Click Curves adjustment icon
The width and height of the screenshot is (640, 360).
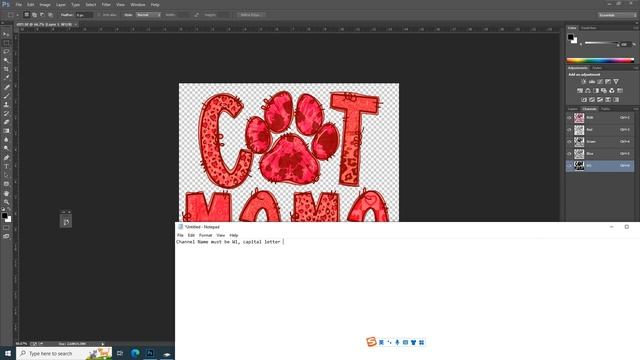tap(600, 82)
